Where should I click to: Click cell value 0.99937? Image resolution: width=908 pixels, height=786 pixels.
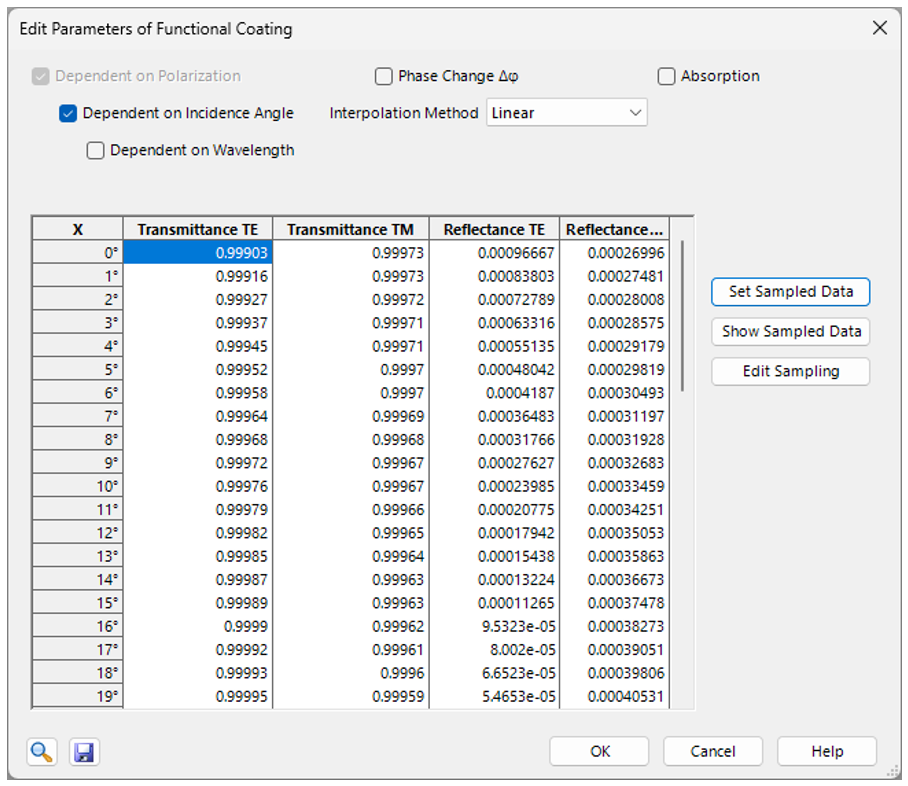pyautogui.click(x=197, y=323)
